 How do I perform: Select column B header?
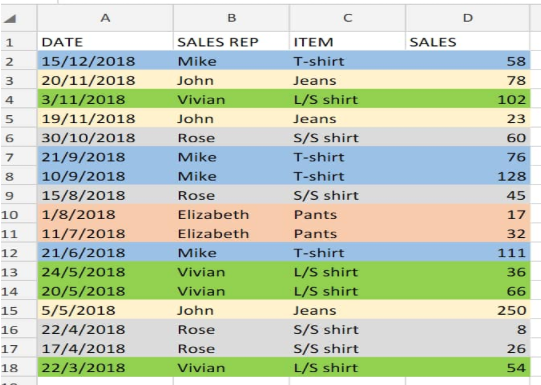coord(232,18)
